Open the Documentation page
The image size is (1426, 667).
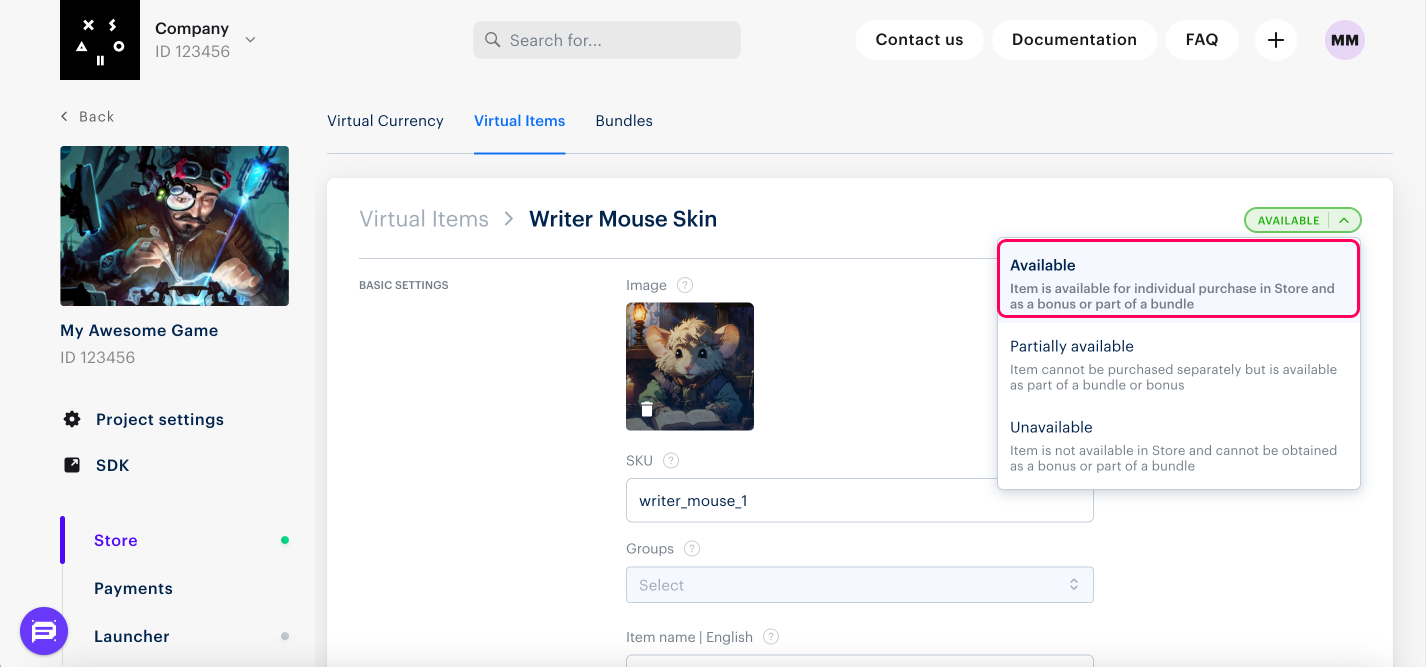tap(1074, 39)
